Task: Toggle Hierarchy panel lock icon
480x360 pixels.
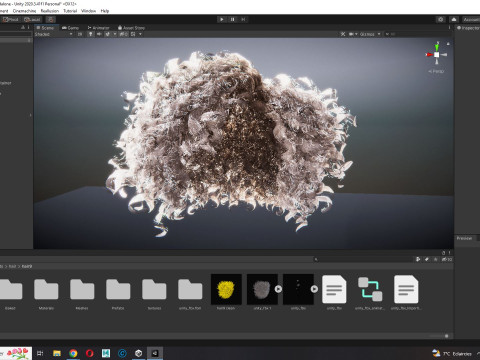Action: (x=23, y=27)
